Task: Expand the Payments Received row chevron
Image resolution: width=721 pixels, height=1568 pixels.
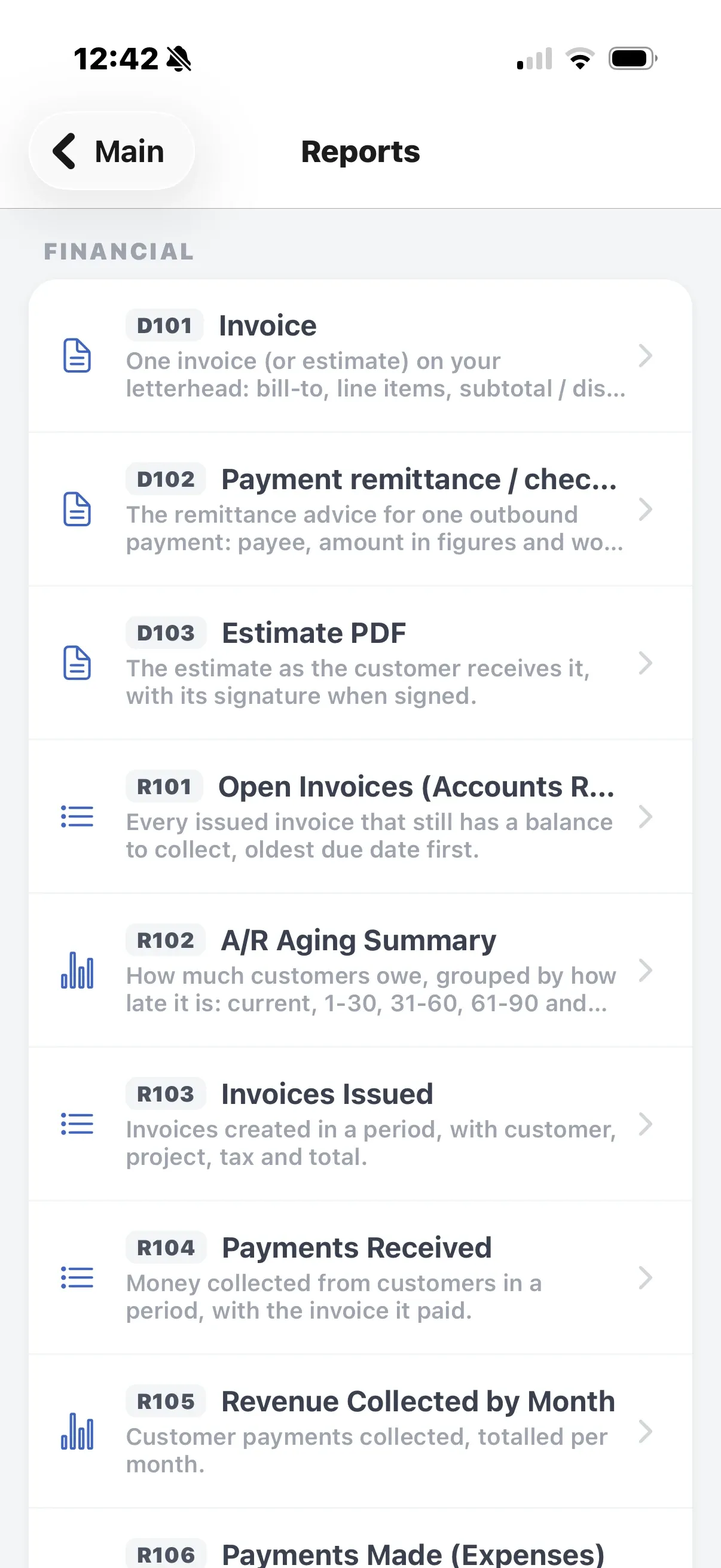Action: (x=646, y=1277)
